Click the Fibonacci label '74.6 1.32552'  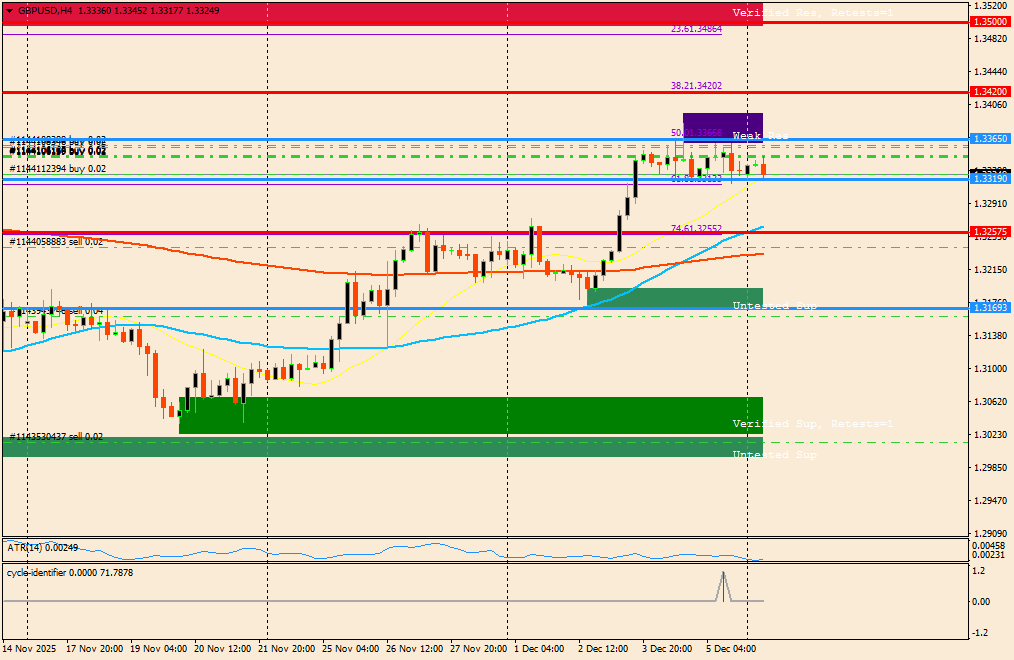pos(696,228)
